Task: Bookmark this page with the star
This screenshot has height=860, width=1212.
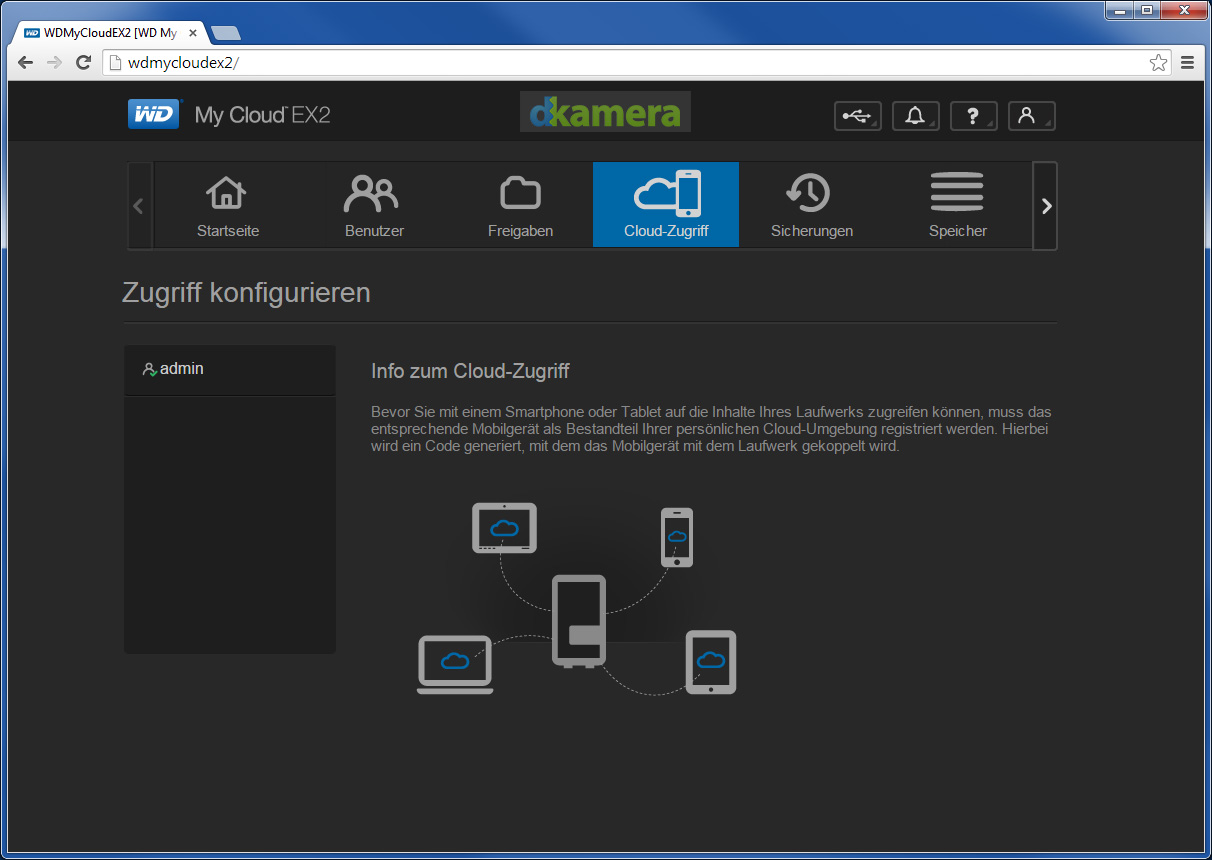Action: 1158,63
